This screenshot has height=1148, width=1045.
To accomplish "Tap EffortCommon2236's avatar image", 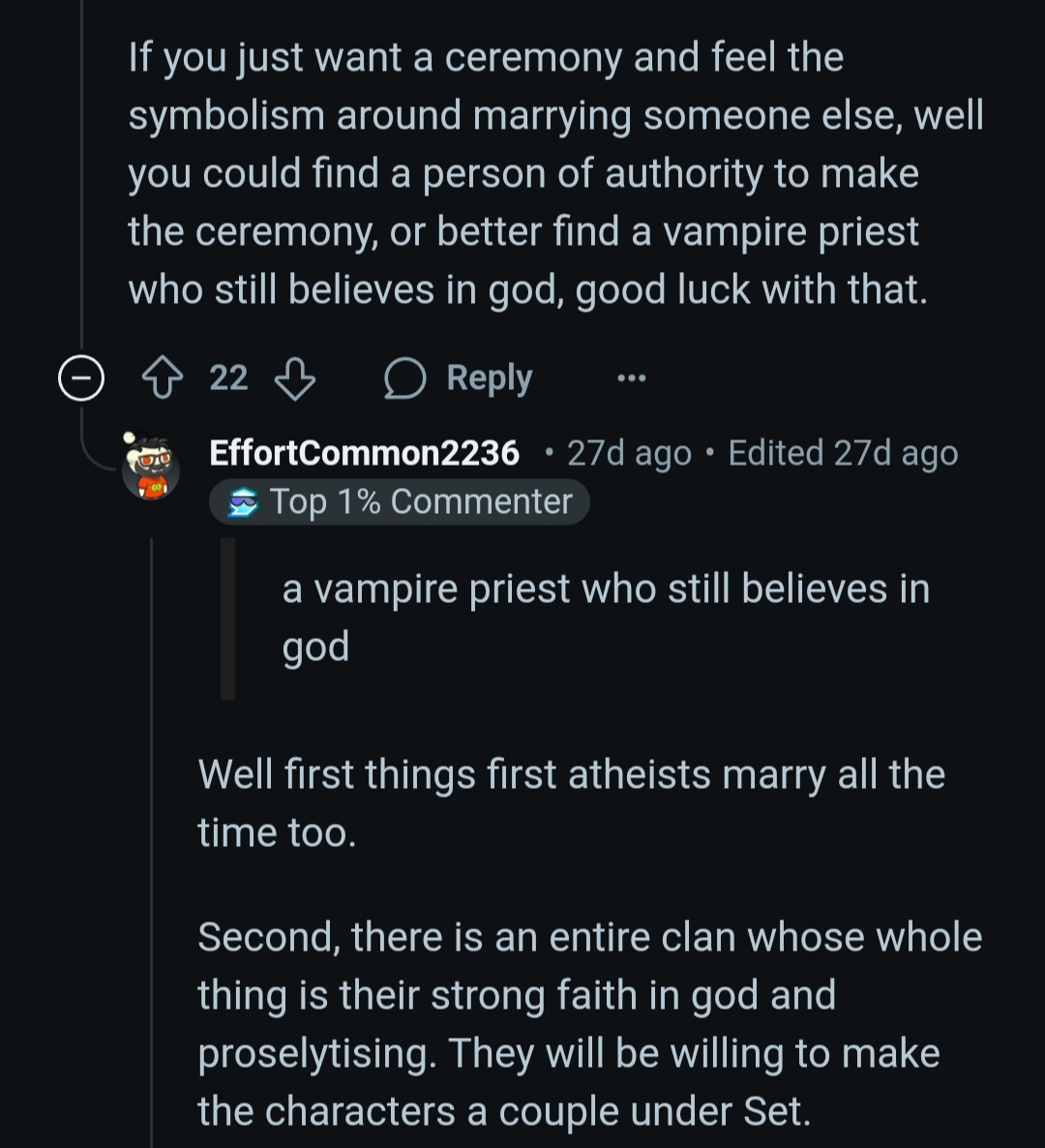I will click(151, 466).
